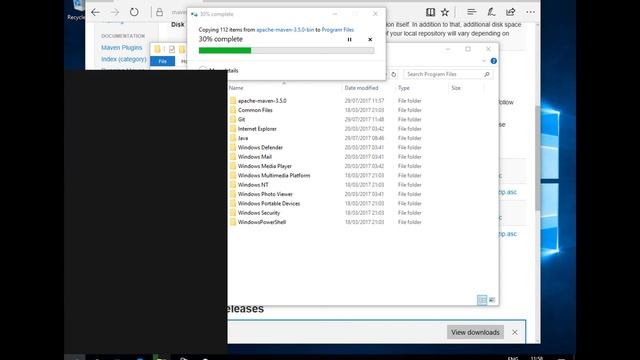Click the Explorer quick access properties icon

click(x=172, y=49)
